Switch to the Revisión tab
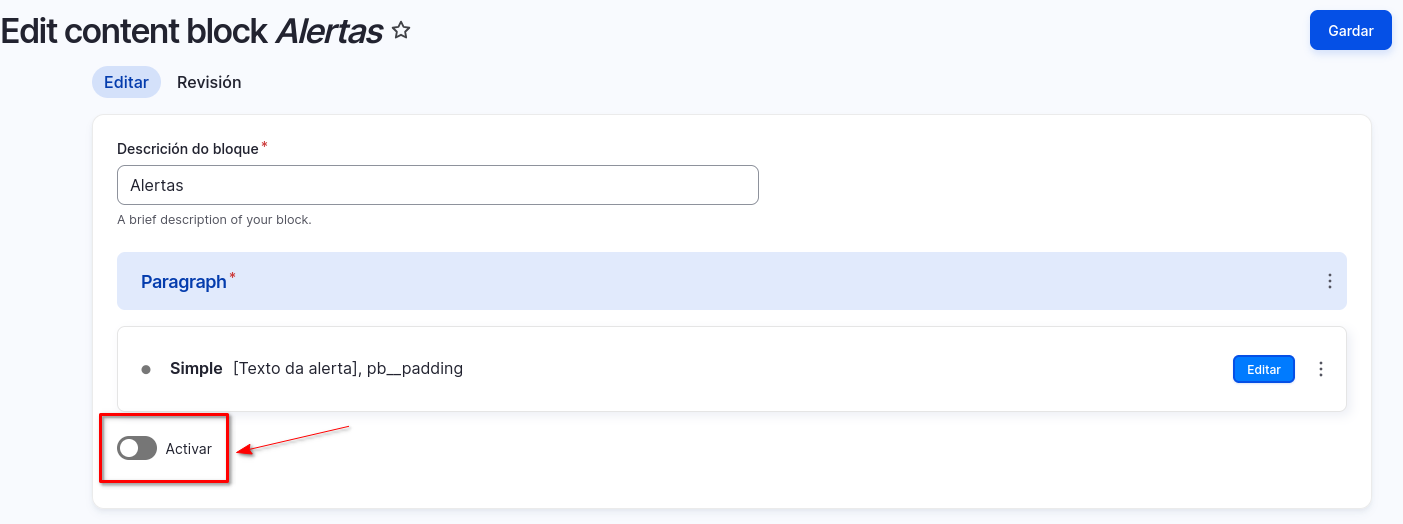The image size is (1403, 524). coord(209,82)
